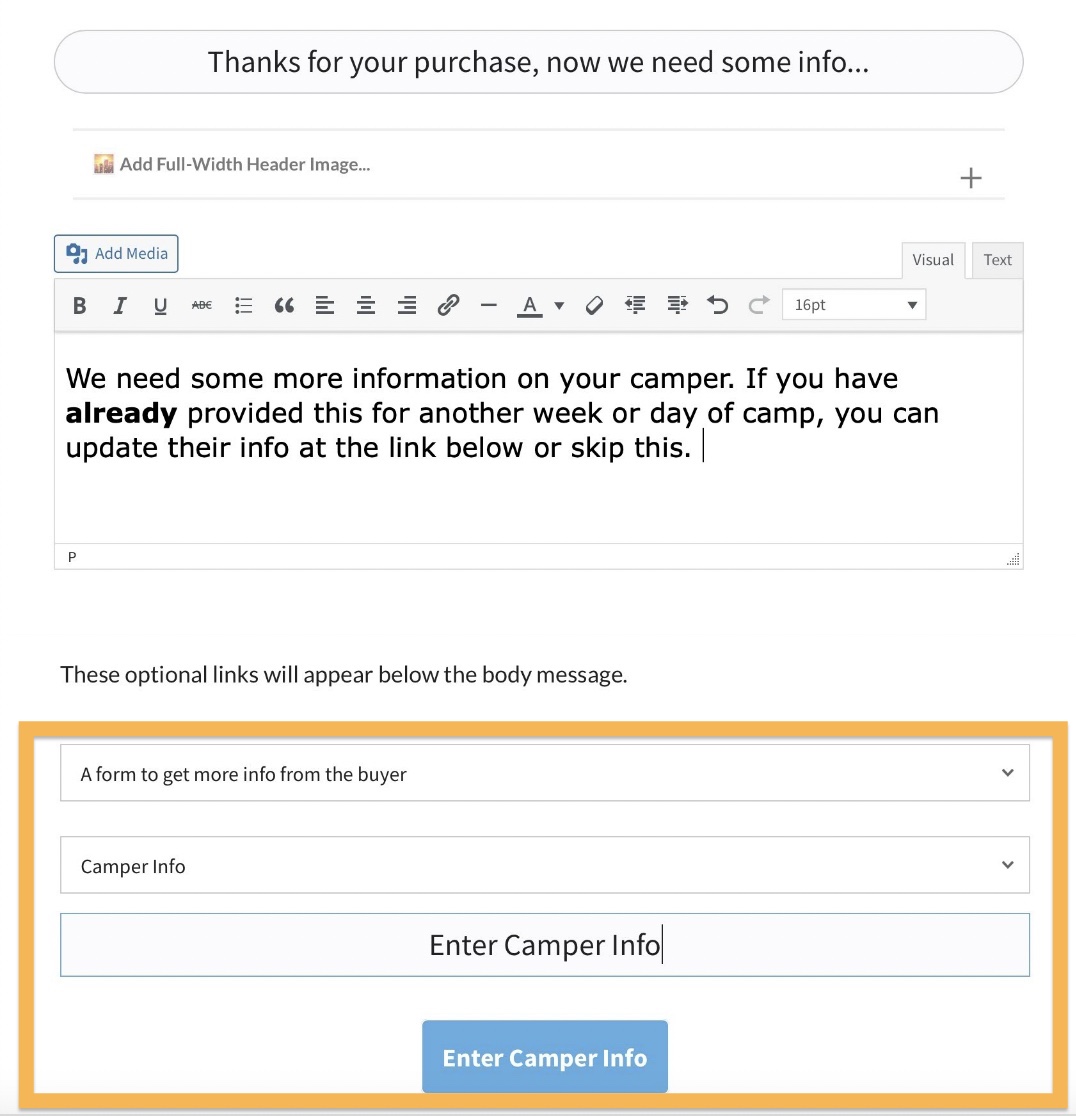Image resolution: width=1076 pixels, height=1116 pixels.
Task: Undo the last edit
Action: pos(717,306)
